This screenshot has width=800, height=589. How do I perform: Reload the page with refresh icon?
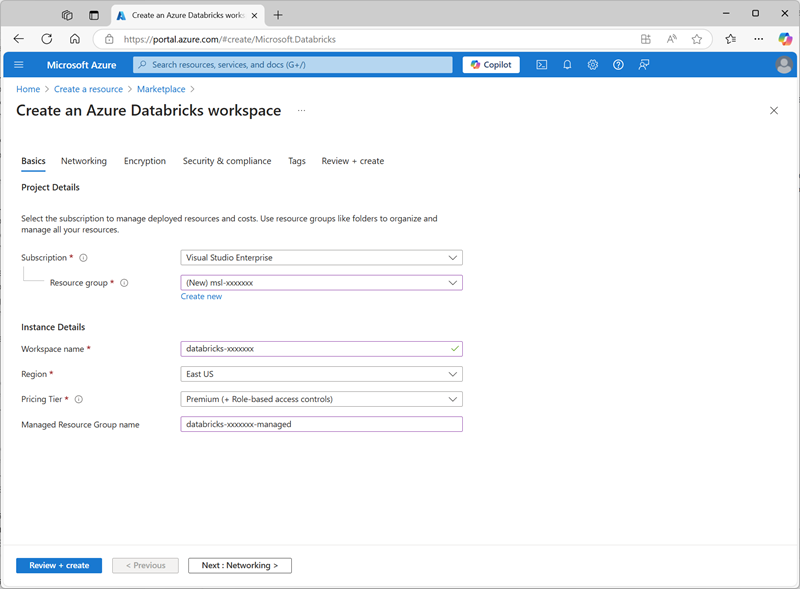tap(47, 39)
